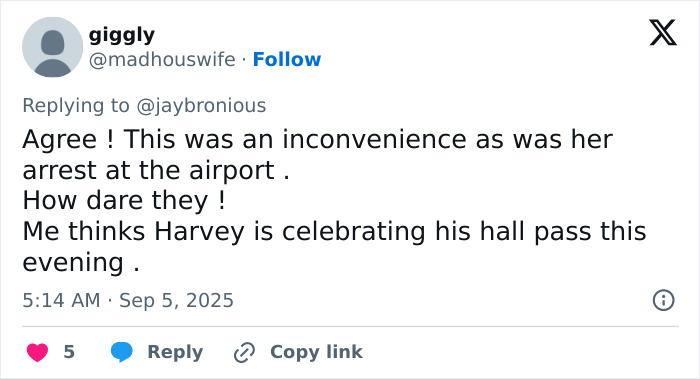The width and height of the screenshot is (700, 379).
Task: Open the Replying to @jaybronious link
Action: point(144,106)
